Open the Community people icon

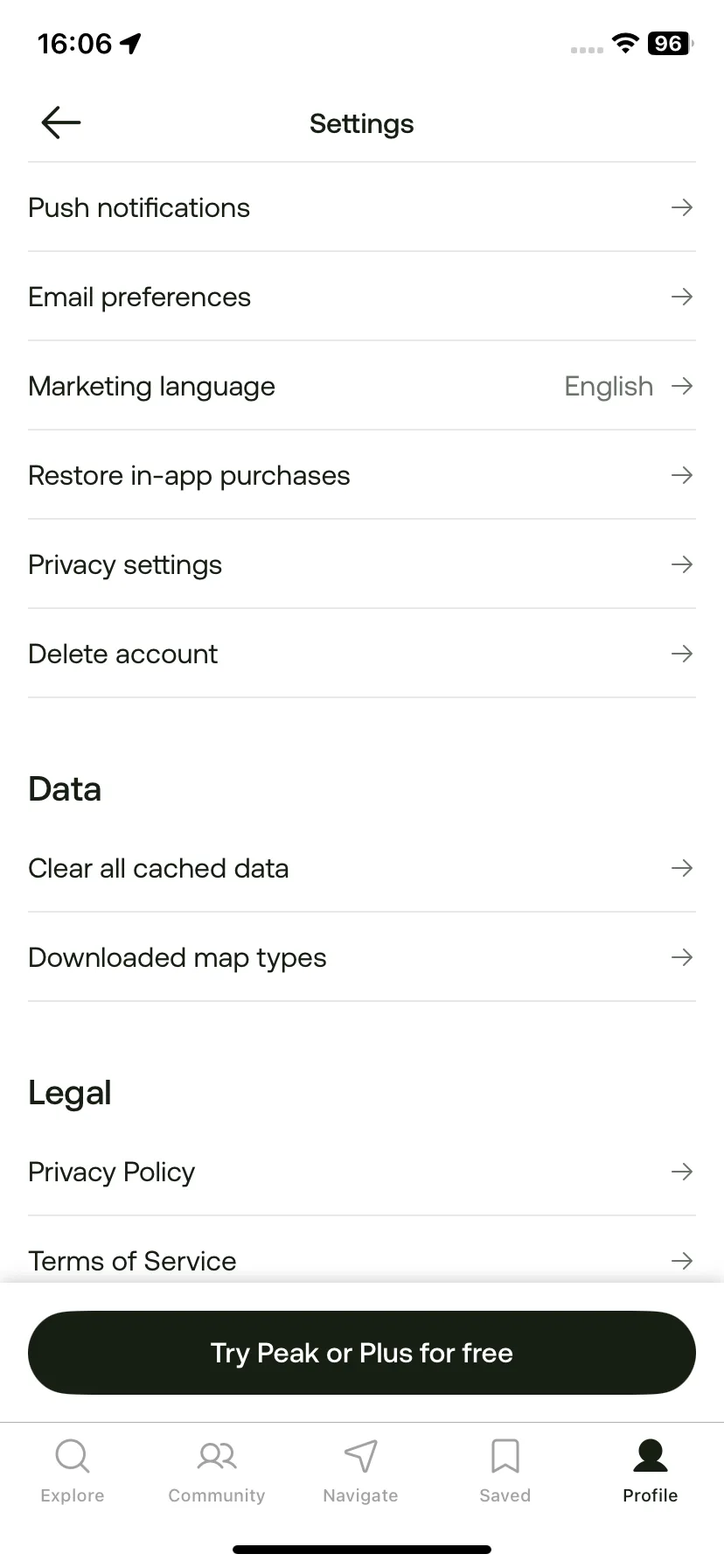click(217, 1456)
